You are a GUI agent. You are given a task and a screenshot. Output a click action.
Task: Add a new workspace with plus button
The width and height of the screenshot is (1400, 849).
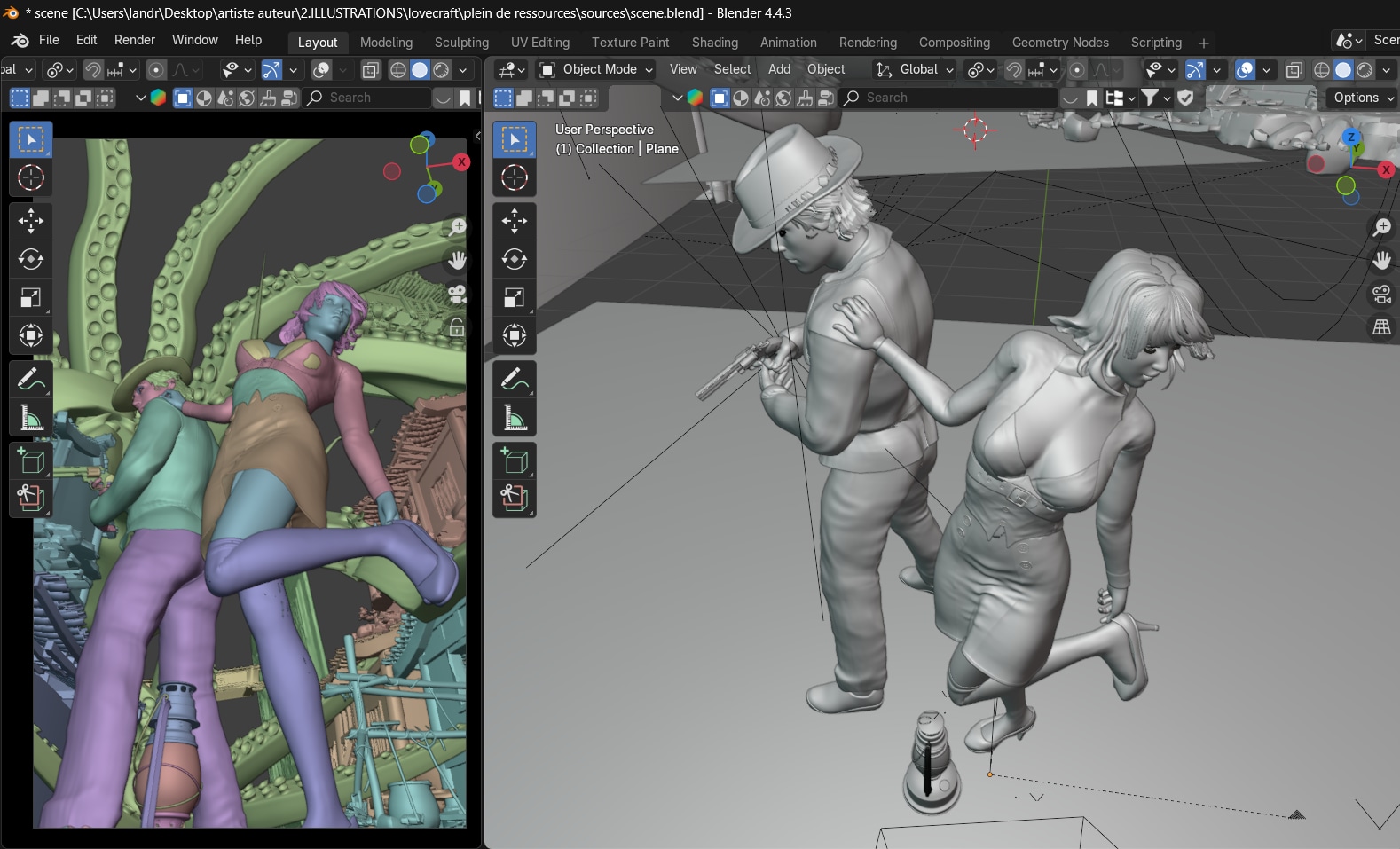(1204, 43)
